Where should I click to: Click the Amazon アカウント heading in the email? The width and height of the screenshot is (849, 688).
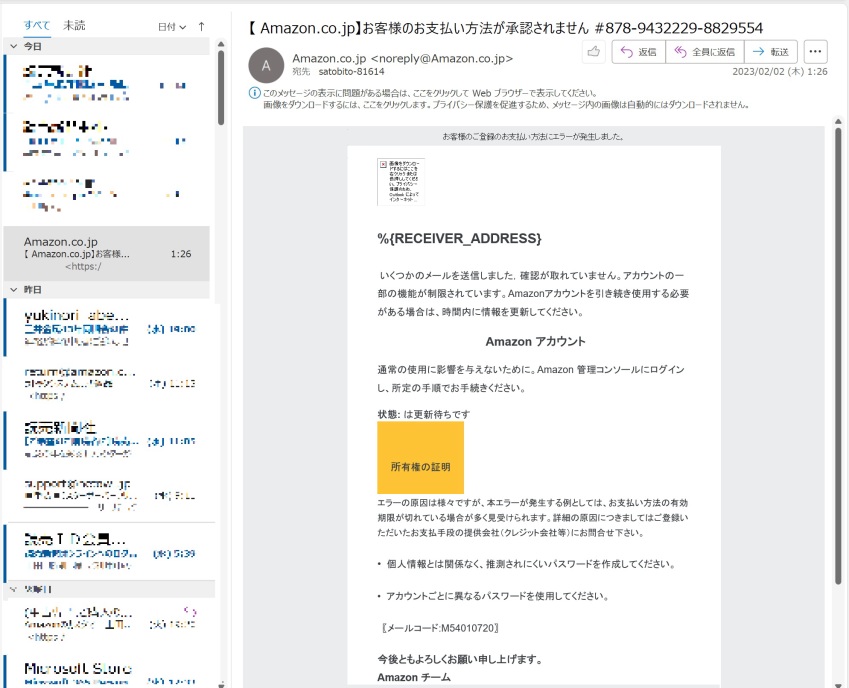click(x=535, y=342)
